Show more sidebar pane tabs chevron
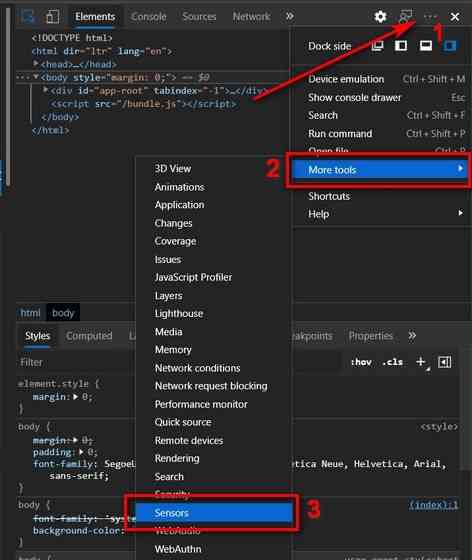This screenshot has height=560, width=472. 412,336
